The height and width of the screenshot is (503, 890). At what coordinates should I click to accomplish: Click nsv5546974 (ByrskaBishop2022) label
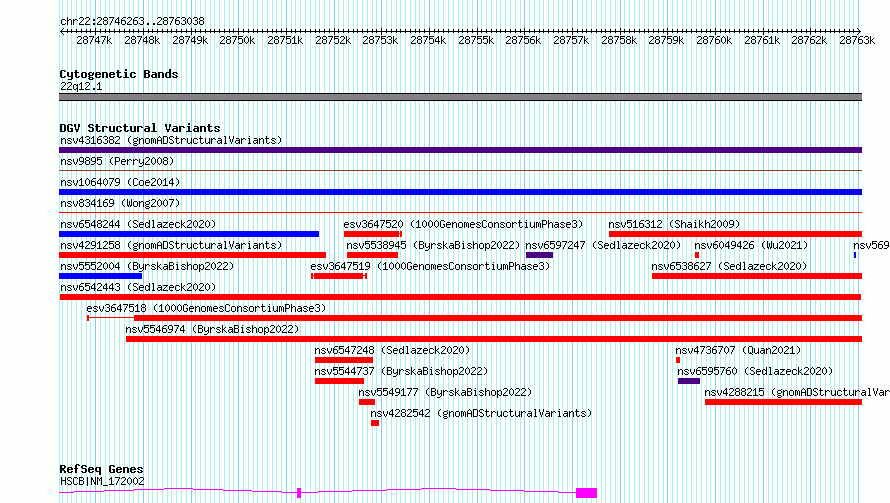click(212, 329)
